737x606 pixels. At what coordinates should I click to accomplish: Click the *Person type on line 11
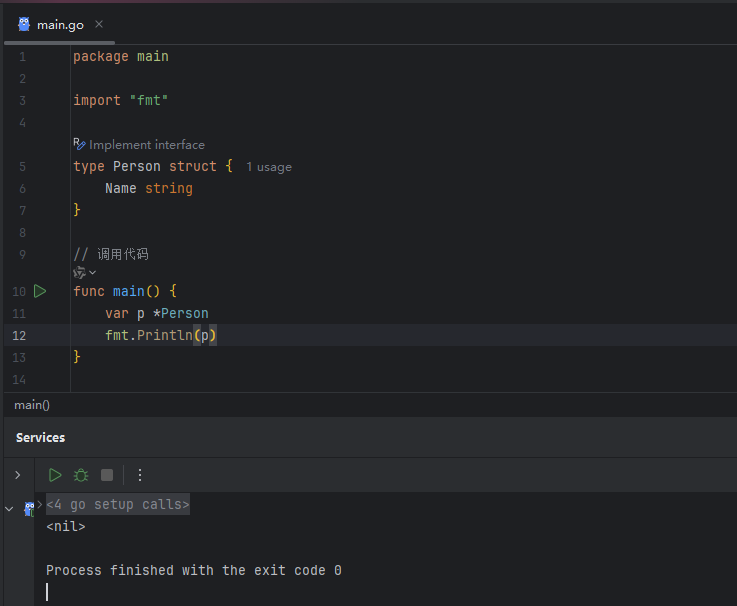[x=181, y=313]
